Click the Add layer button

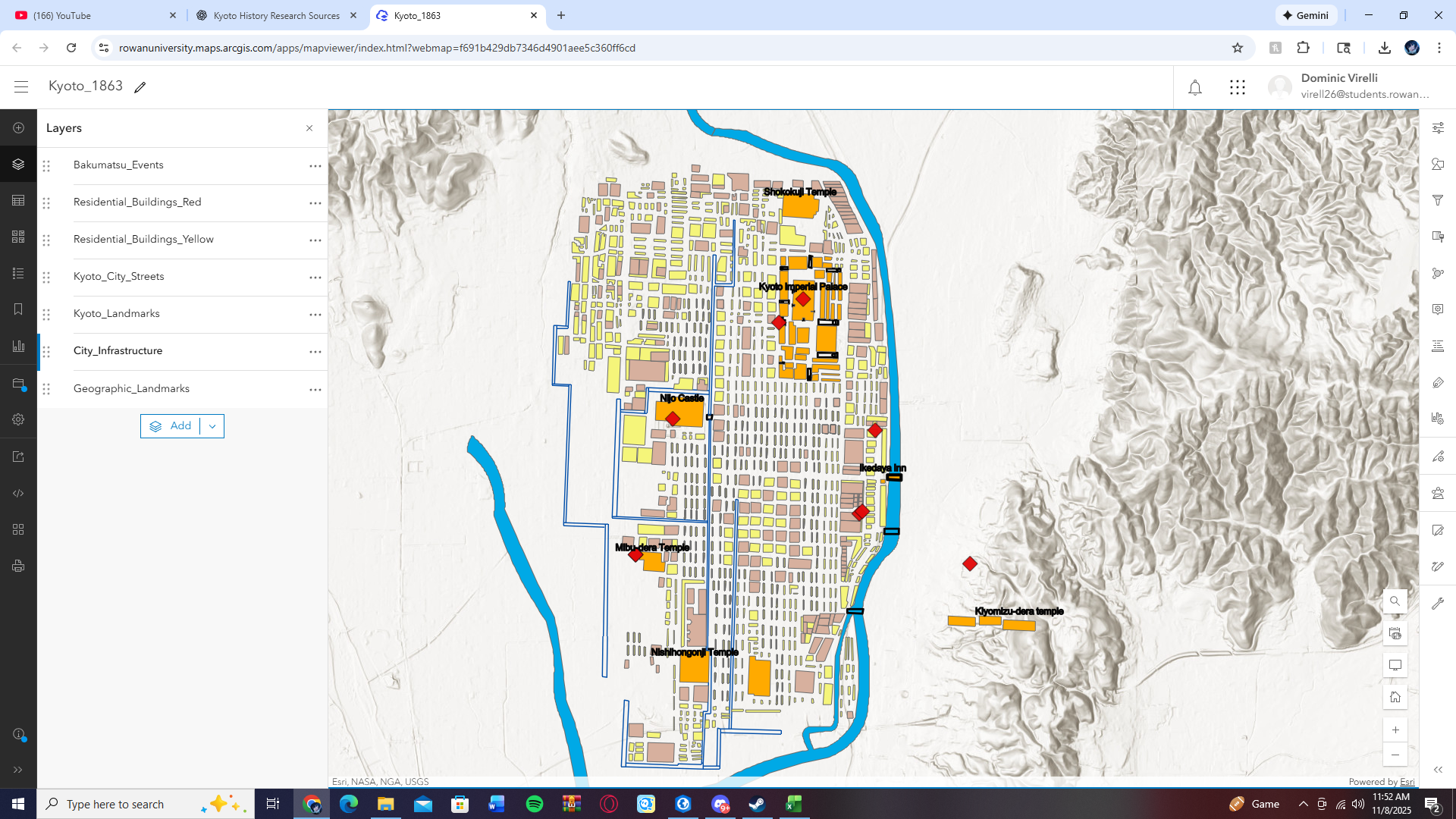click(171, 426)
